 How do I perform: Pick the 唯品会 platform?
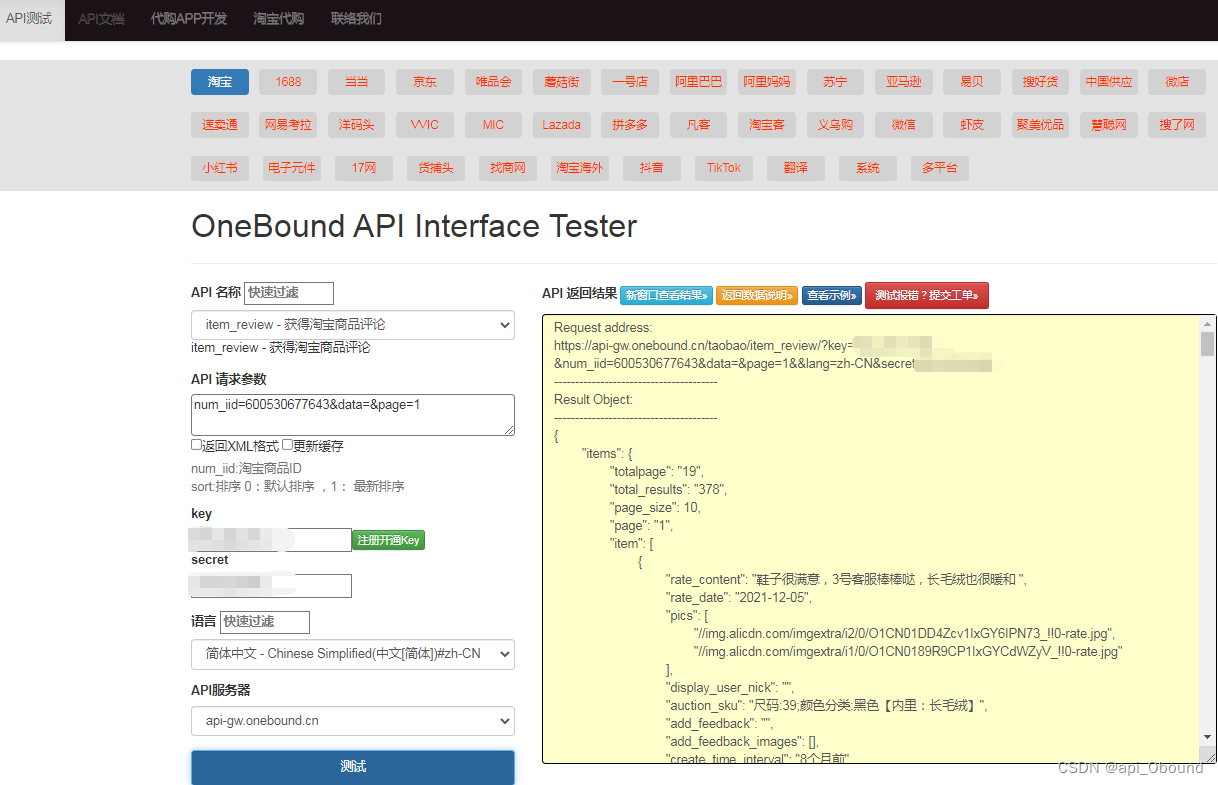point(493,82)
